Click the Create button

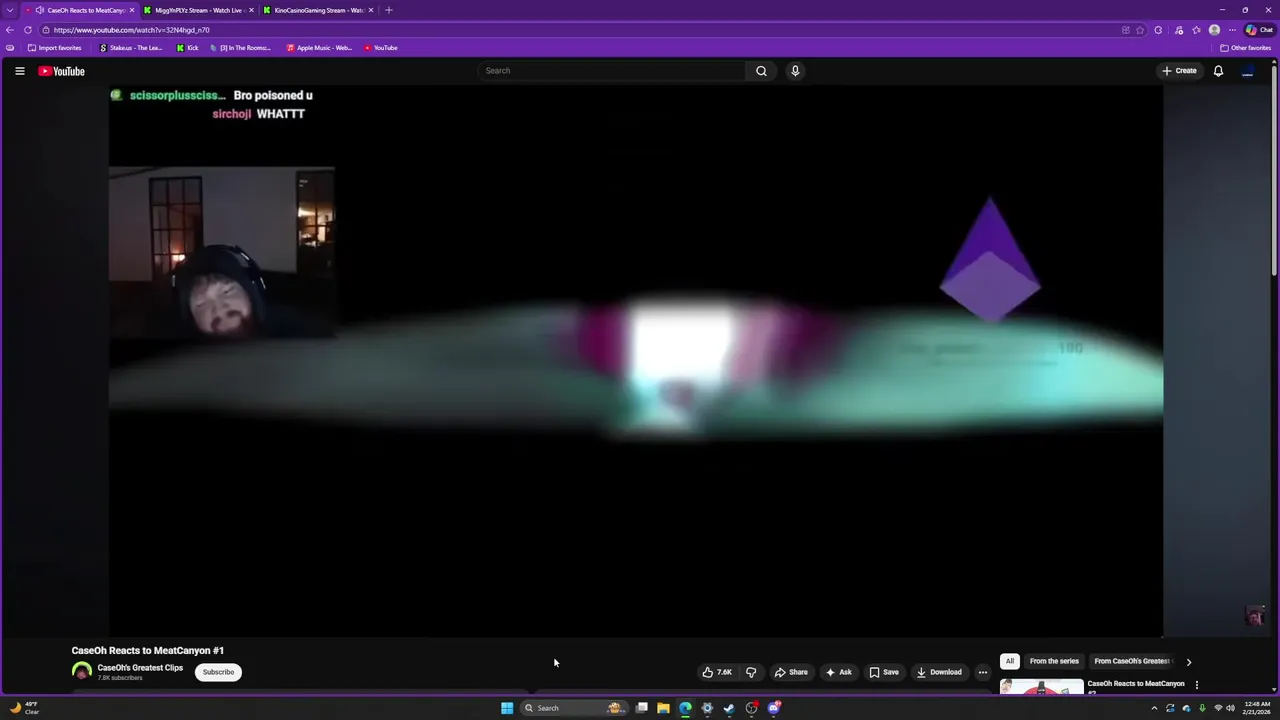coord(1180,71)
